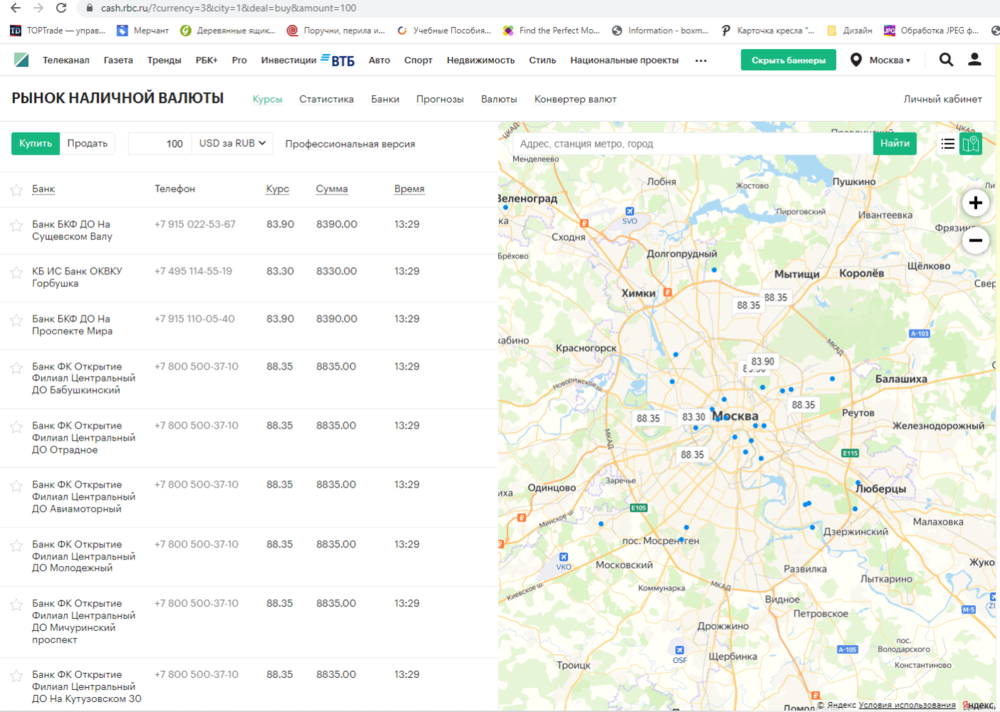This screenshot has width=1000, height=712.
Task: Go to the Конвертер валют tab
Action: click(575, 99)
